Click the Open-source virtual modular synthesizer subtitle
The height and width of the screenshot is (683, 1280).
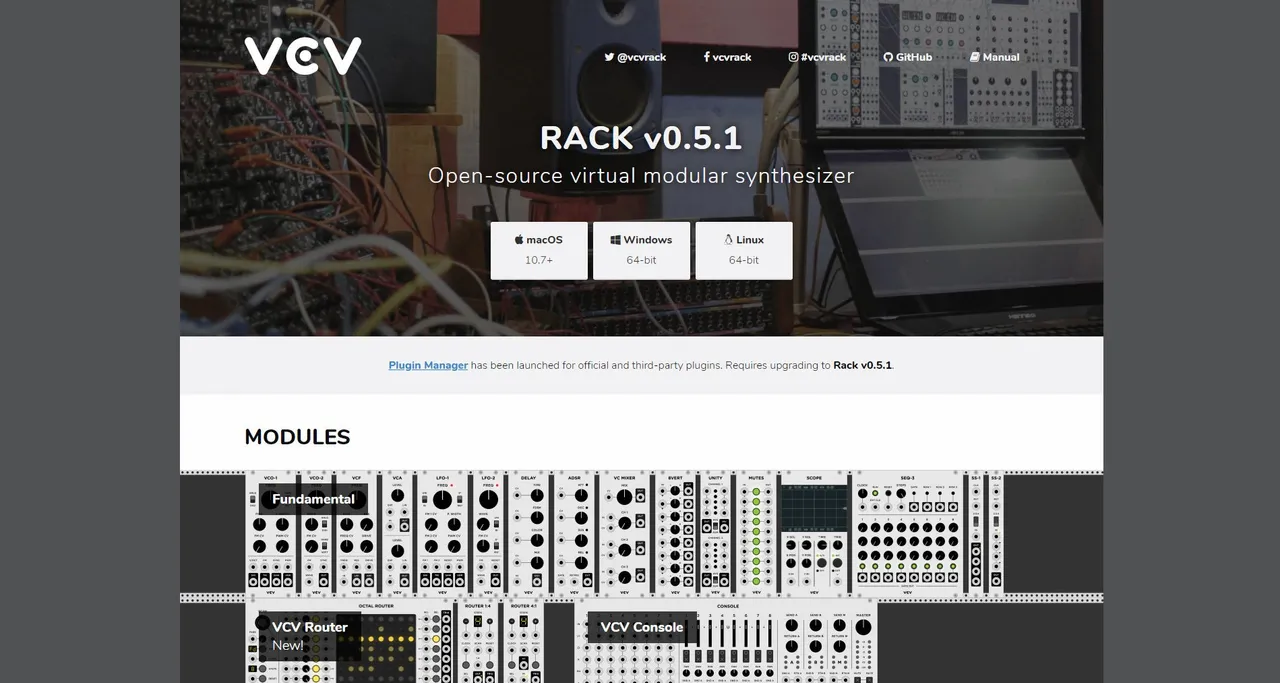click(x=641, y=176)
